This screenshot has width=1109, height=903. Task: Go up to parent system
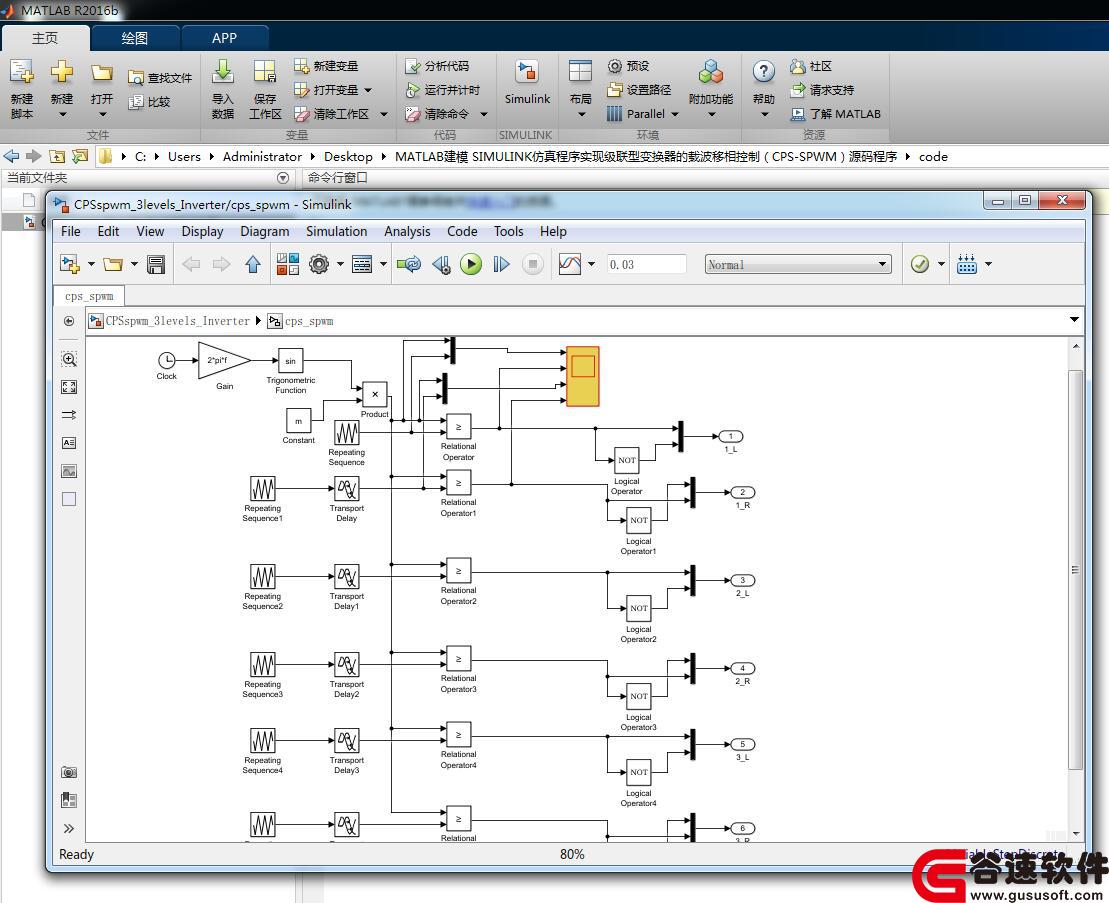(252, 264)
